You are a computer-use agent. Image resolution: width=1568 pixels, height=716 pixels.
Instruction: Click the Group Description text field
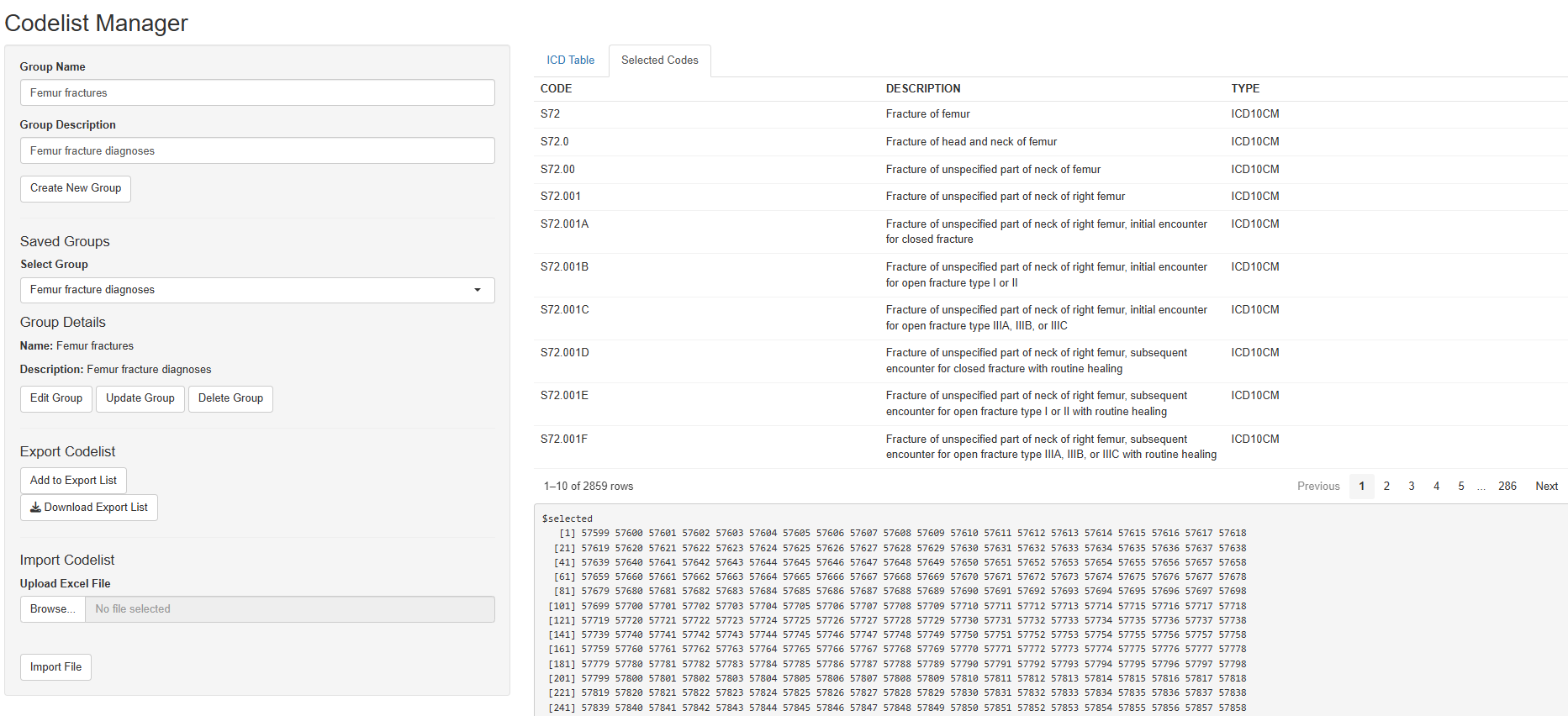click(x=257, y=151)
